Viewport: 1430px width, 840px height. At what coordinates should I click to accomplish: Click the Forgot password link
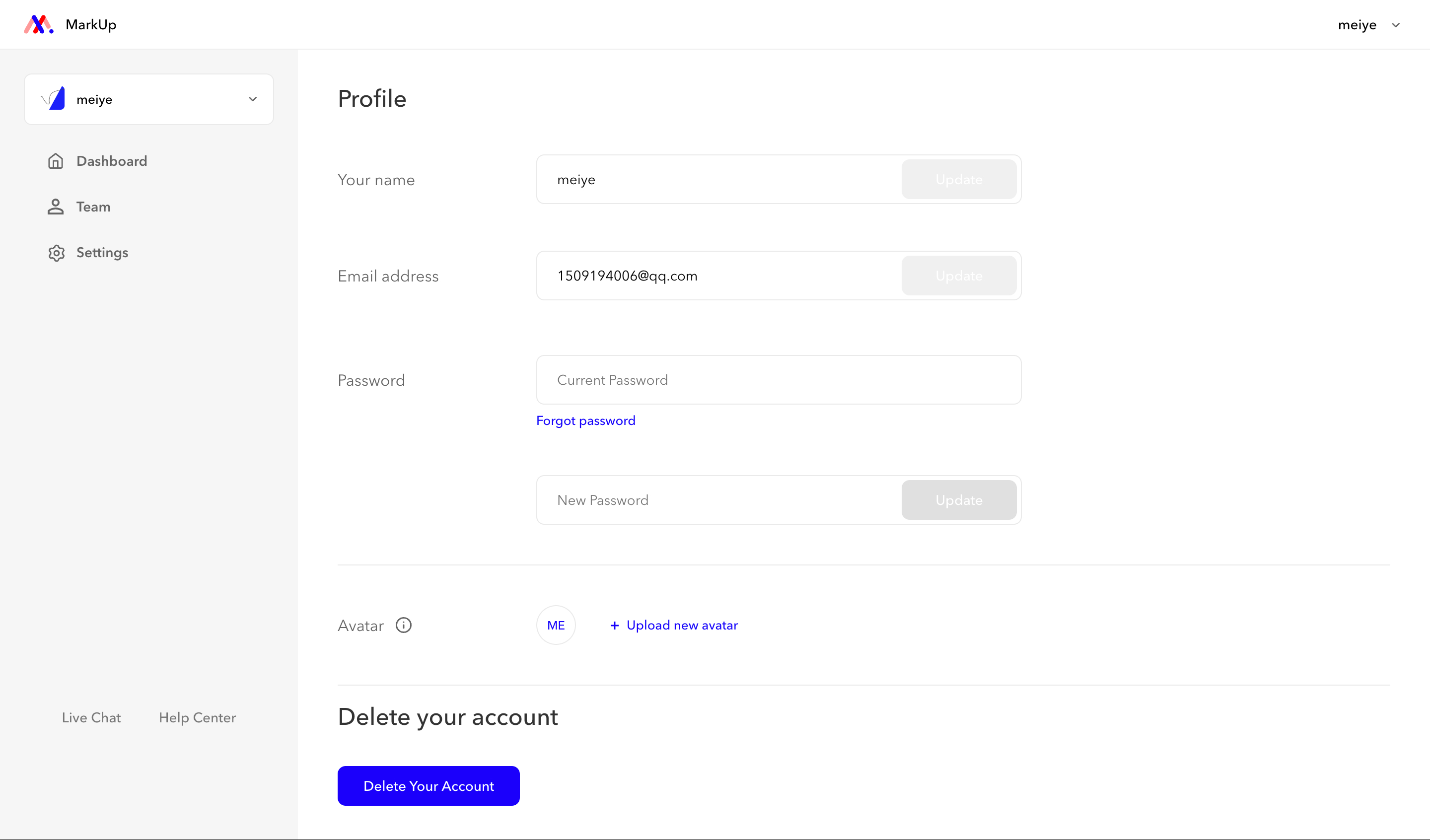tap(585, 420)
